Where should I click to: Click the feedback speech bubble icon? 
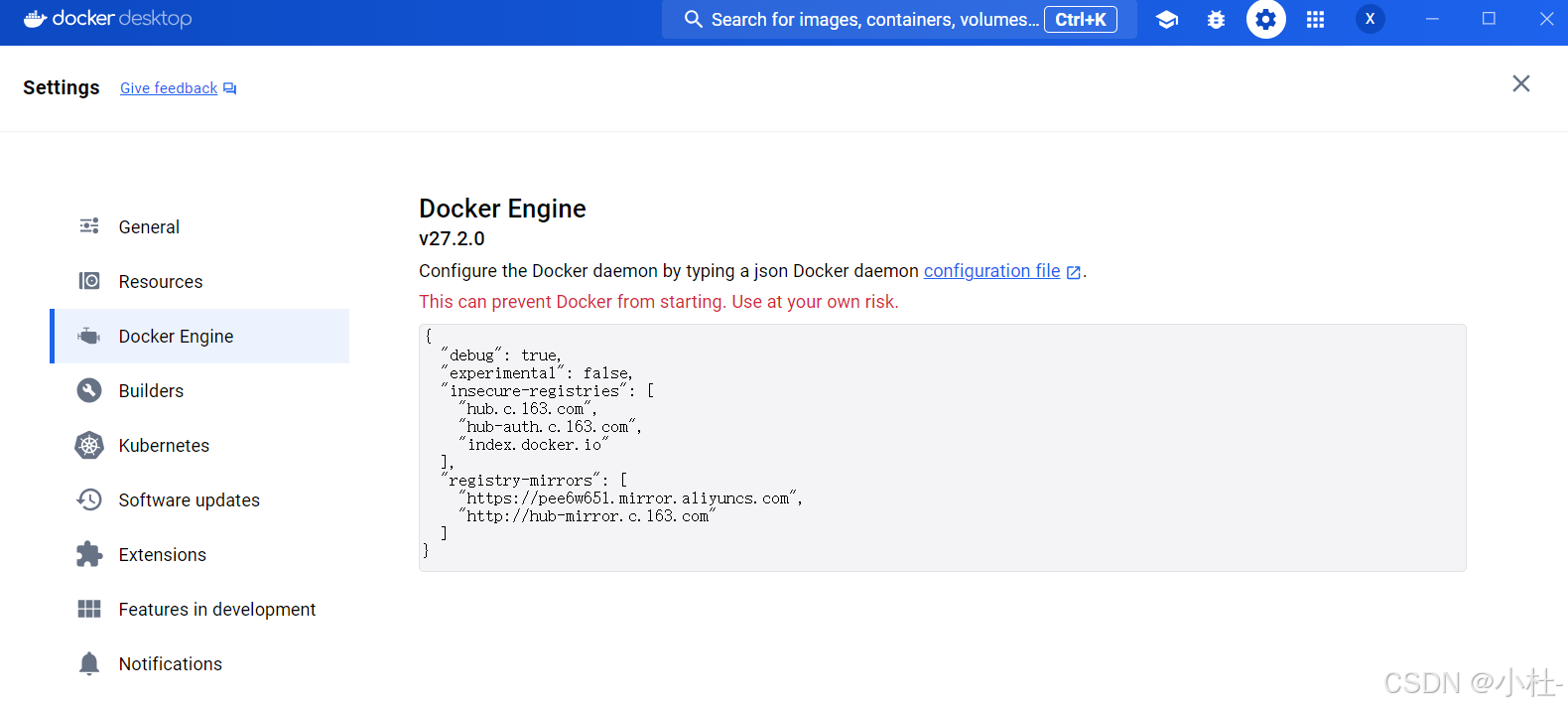coord(230,88)
